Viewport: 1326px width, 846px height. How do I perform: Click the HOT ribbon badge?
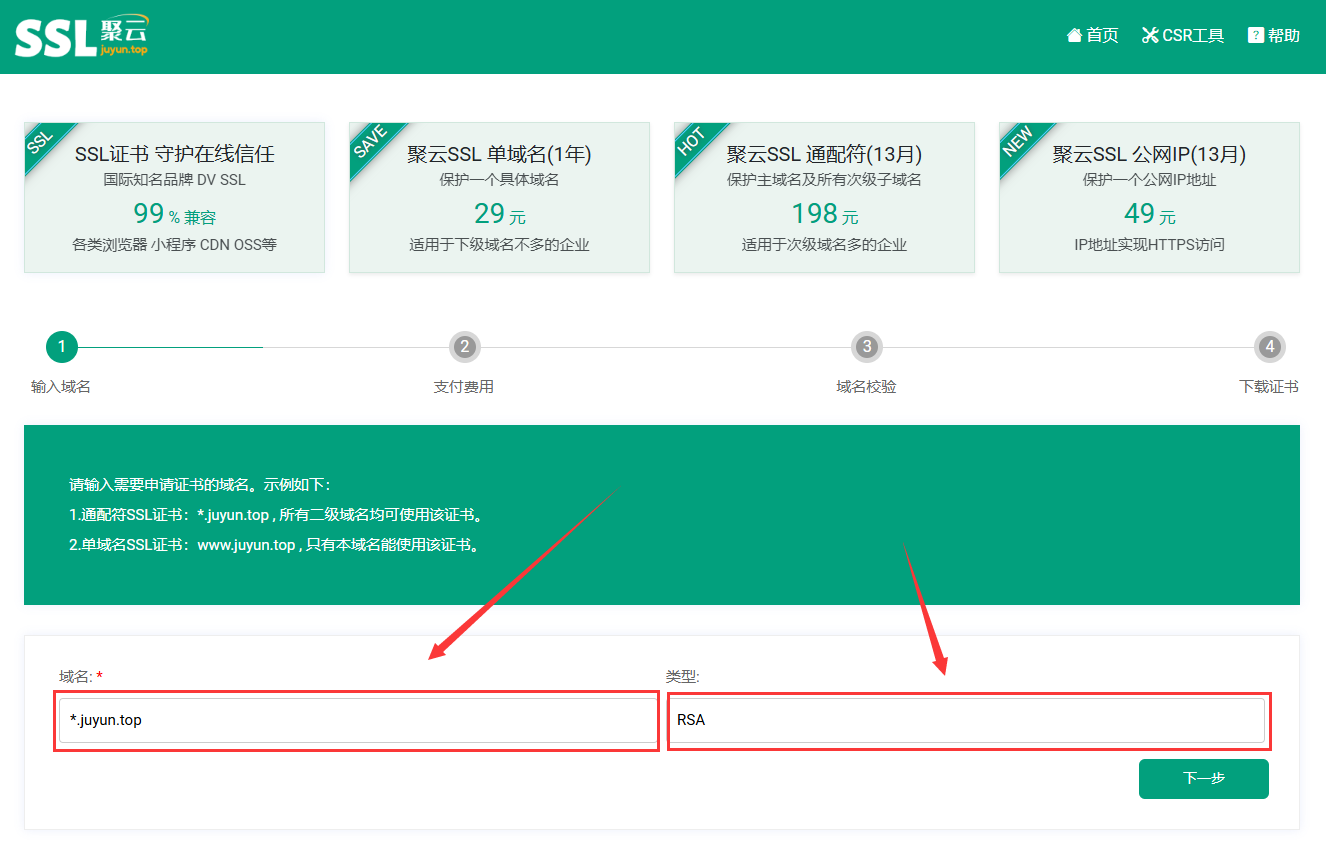[x=694, y=142]
